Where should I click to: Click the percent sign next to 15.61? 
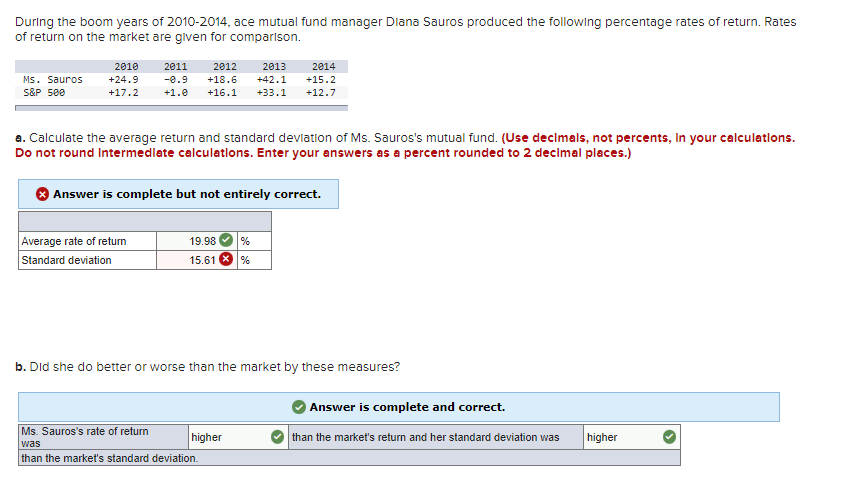point(245,260)
